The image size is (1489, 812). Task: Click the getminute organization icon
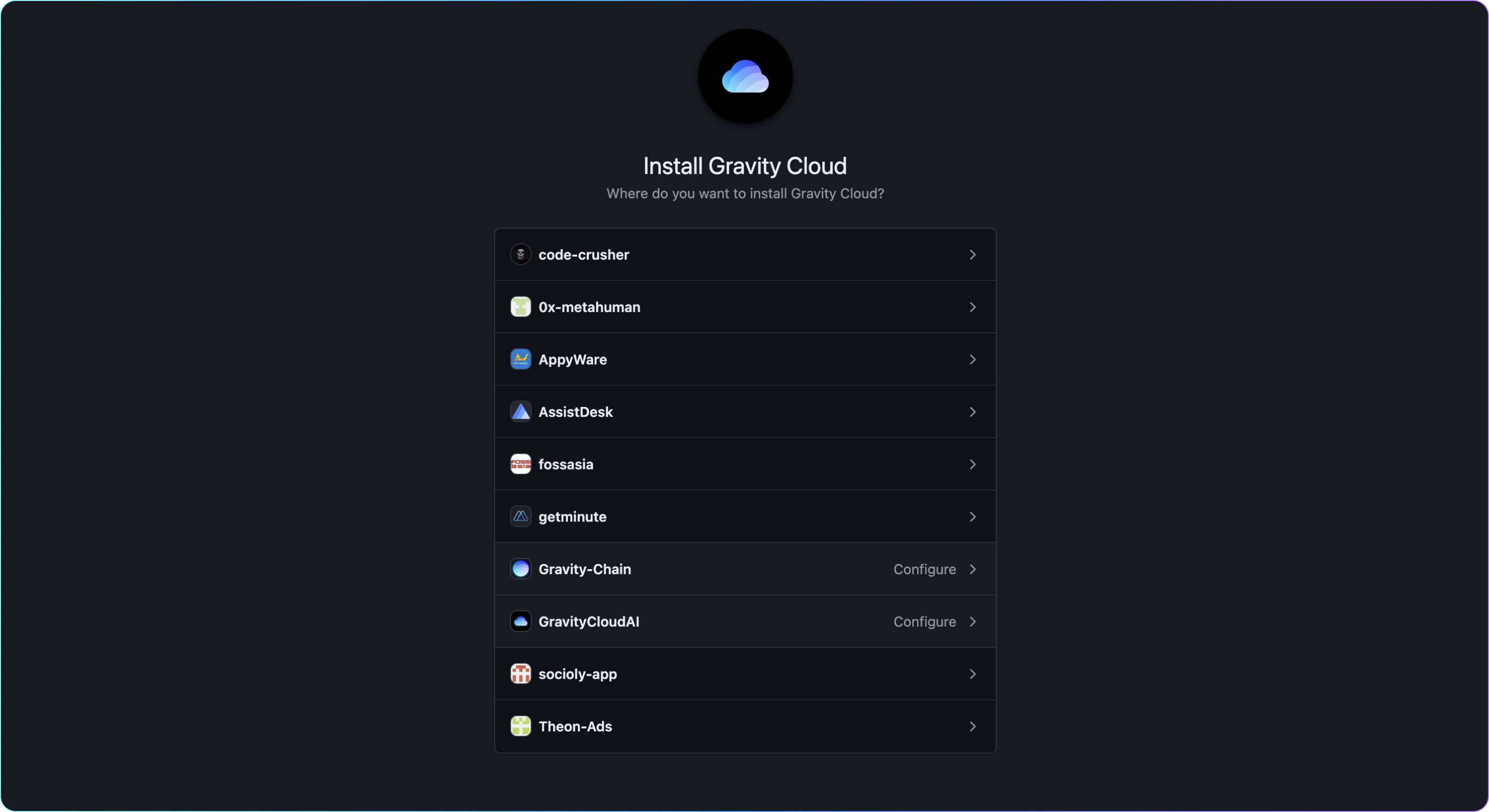pos(520,516)
